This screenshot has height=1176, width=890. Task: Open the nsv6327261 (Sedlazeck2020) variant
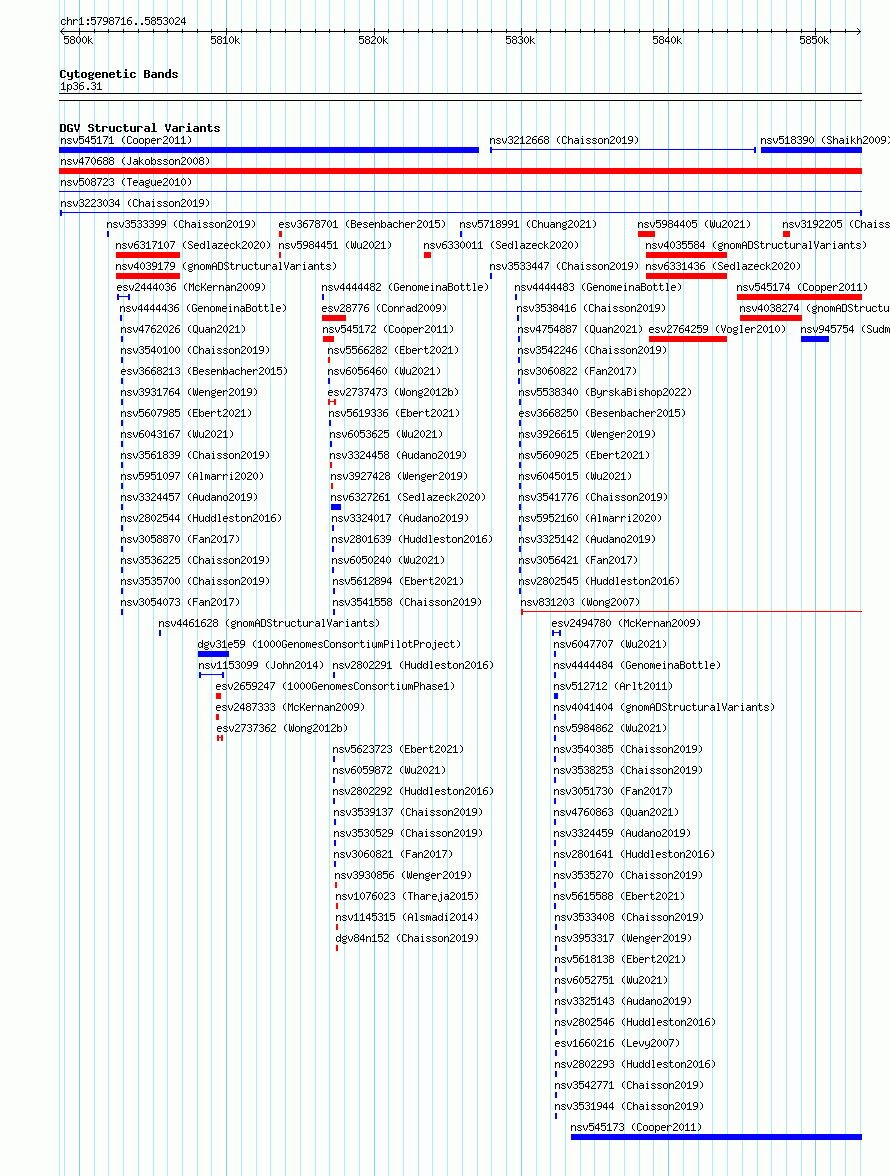point(408,497)
